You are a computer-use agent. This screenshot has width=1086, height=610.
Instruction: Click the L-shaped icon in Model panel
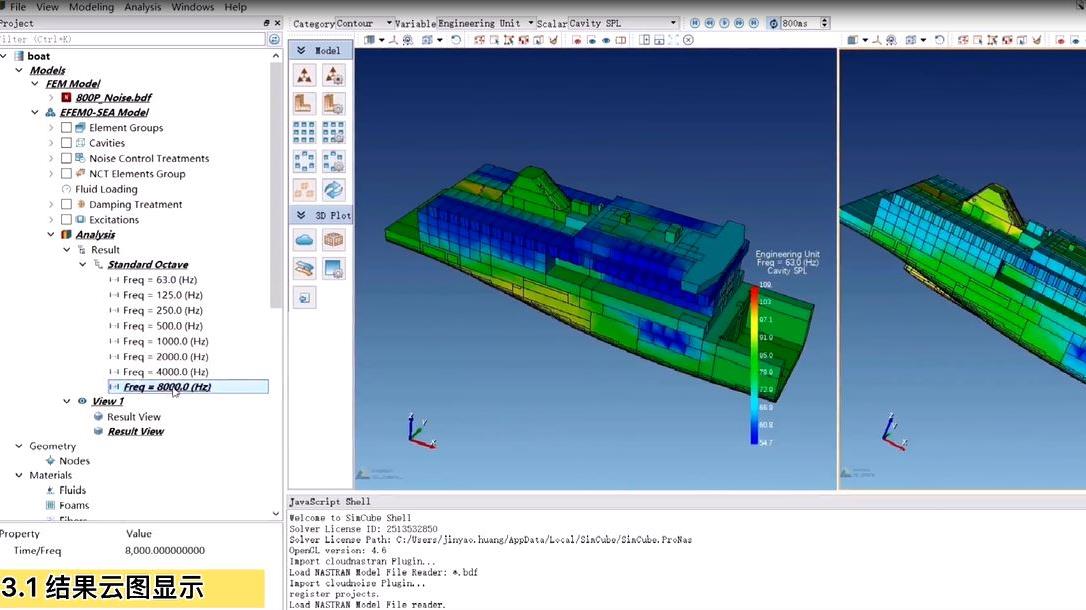[305, 103]
